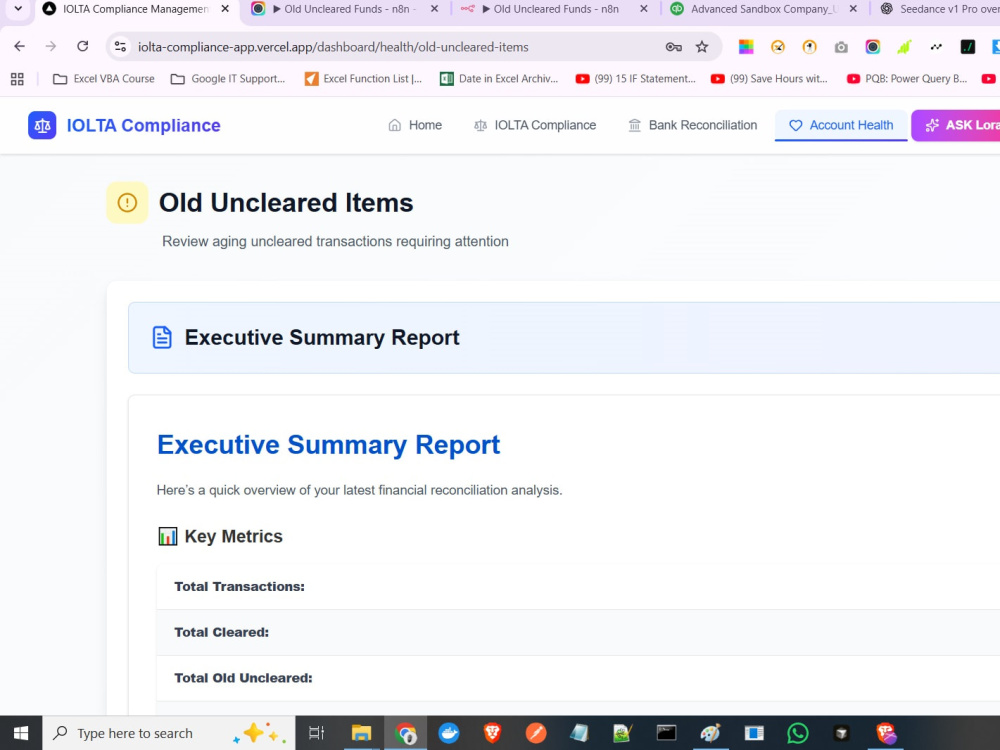Open the Excel Function List bookmark
The image size is (1000, 750).
point(363,79)
